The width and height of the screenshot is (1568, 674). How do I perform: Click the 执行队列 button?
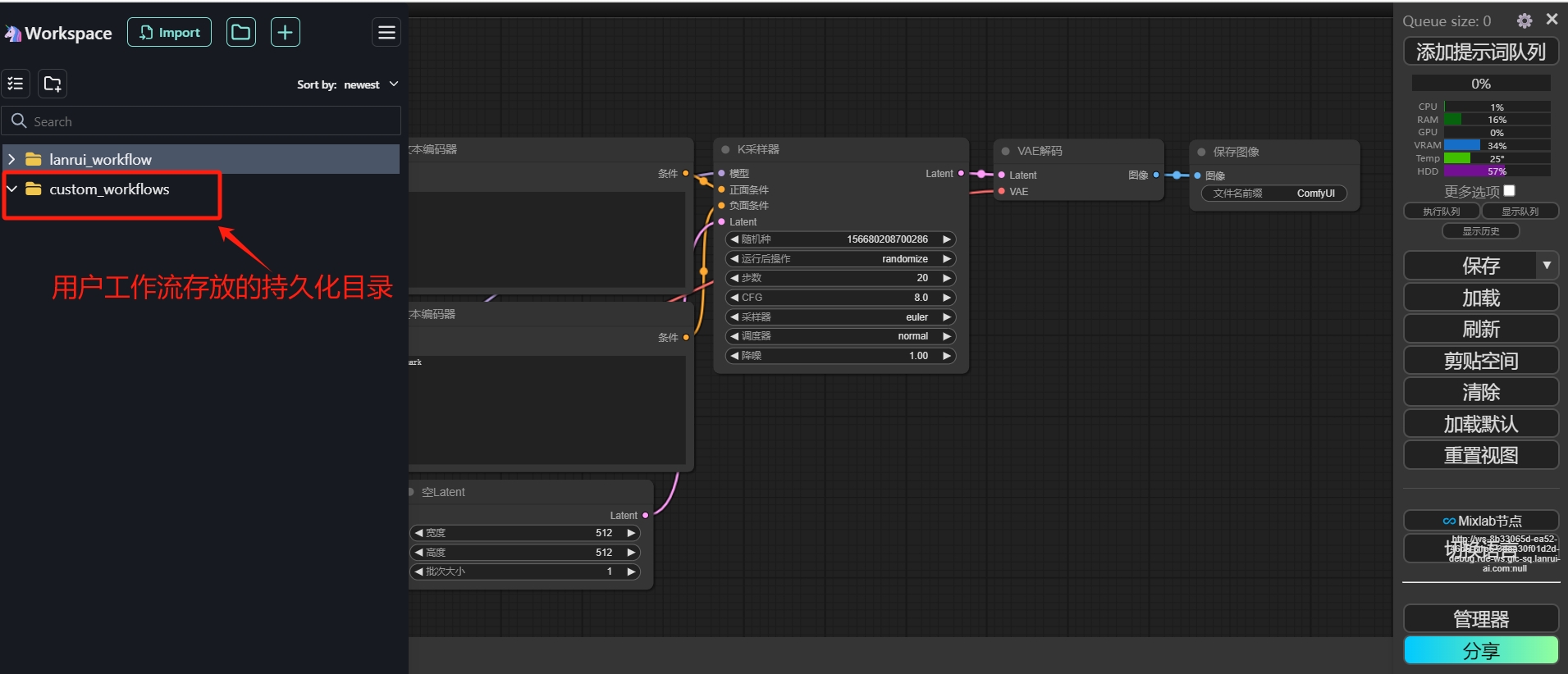(1442, 212)
